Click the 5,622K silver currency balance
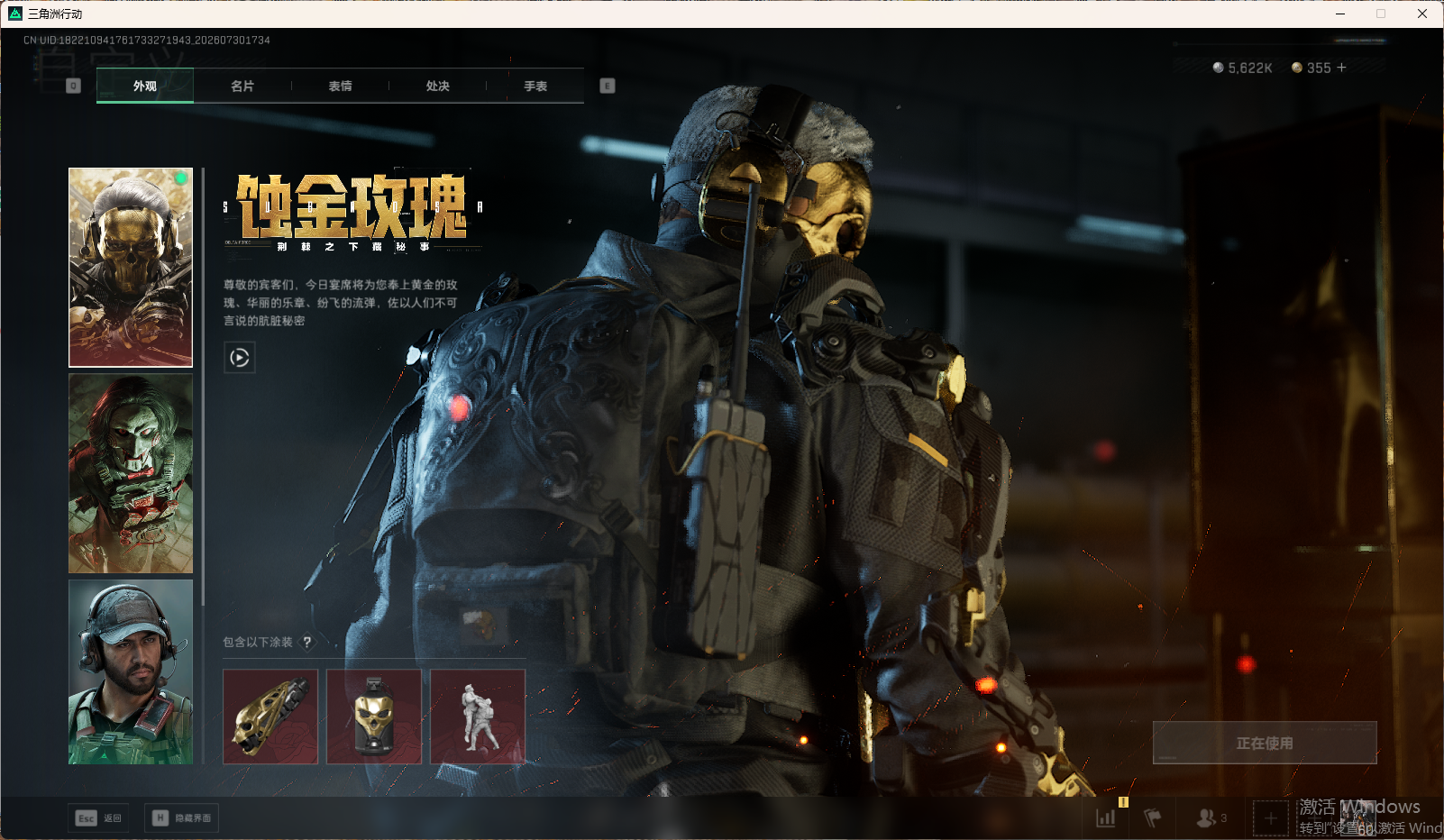Screen dimensions: 1444x840 [1242, 68]
